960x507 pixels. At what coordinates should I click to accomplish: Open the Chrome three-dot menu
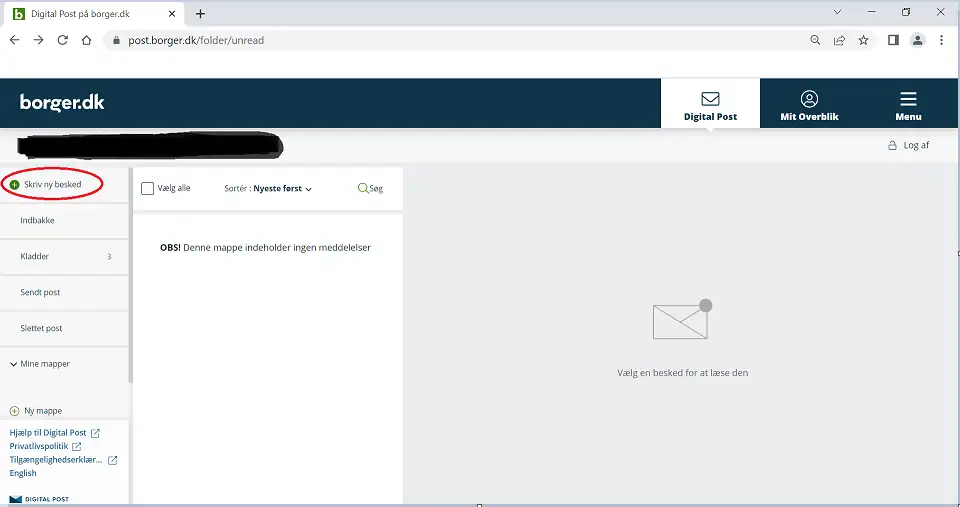coord(942,40)
